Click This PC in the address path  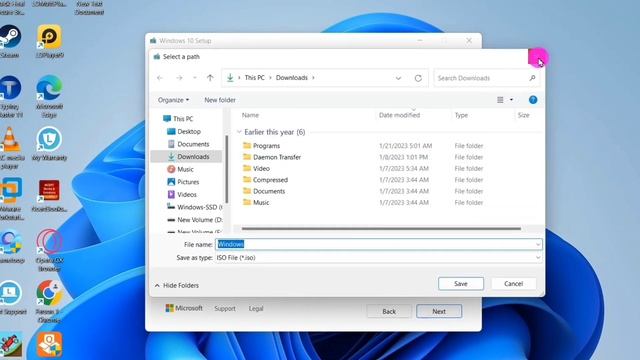[x=254, y=78]
